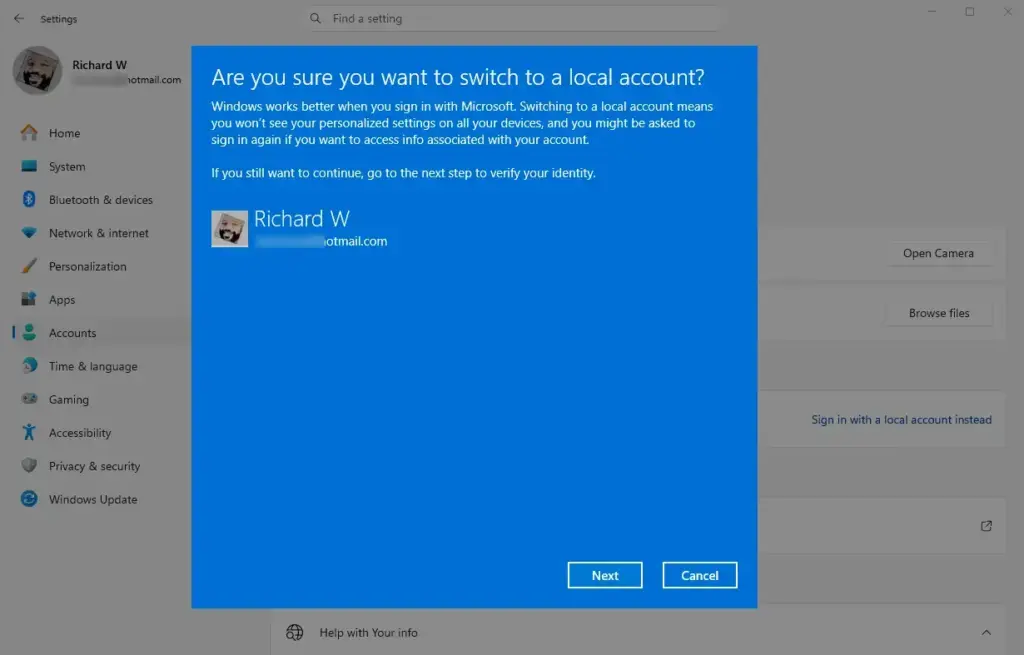This screenshot has width=1024, height=655.
Task: Maximize the Settings window
Action: pos(970,12)
